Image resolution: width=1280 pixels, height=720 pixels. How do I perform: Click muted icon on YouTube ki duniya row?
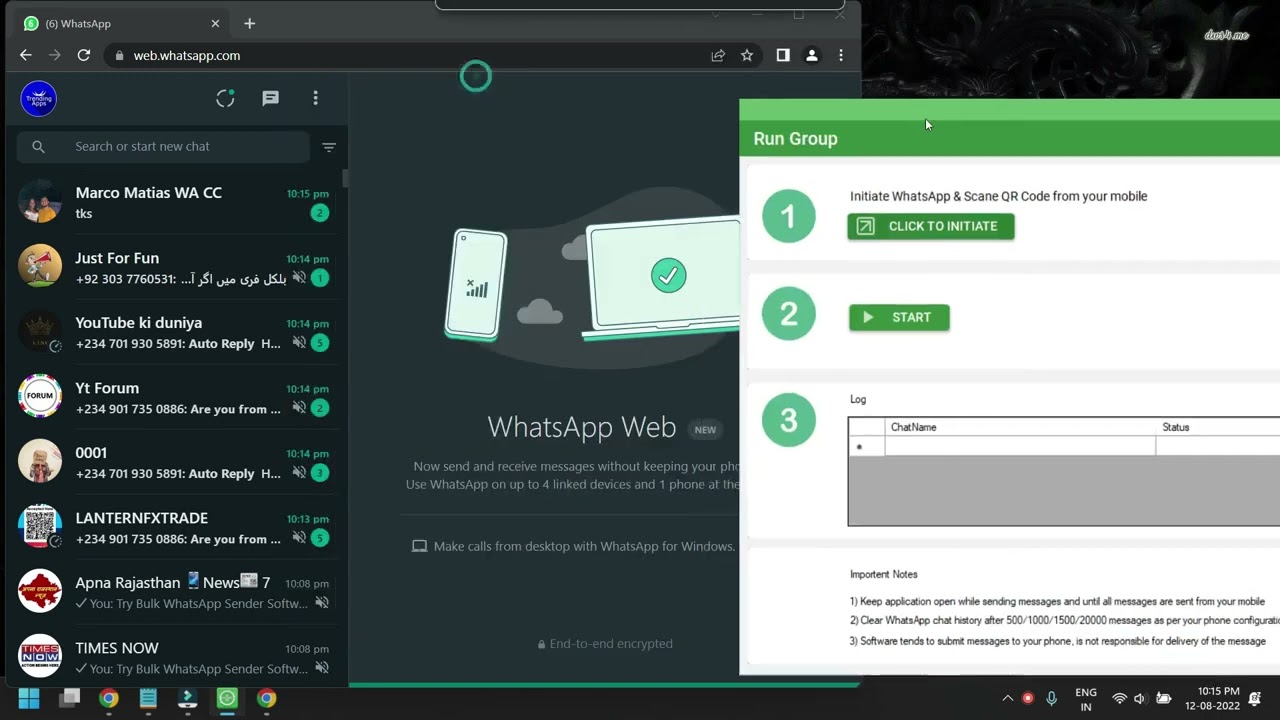[x=299, y=343]
